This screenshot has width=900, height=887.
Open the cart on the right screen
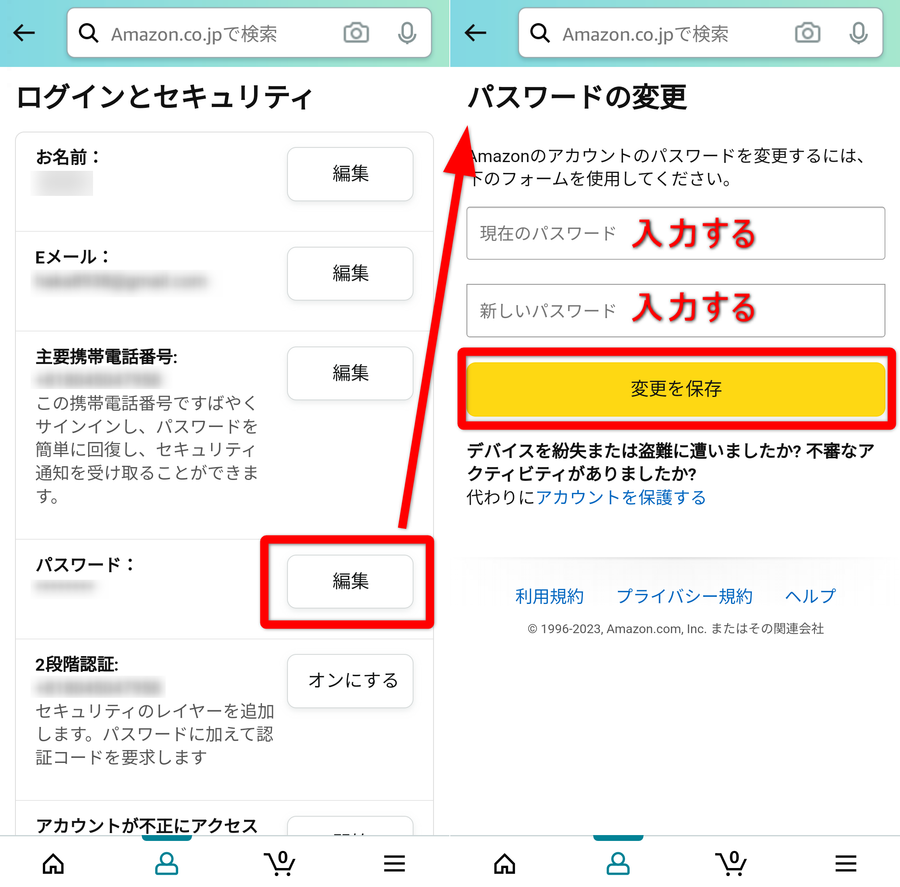click(x=731, y=863)
